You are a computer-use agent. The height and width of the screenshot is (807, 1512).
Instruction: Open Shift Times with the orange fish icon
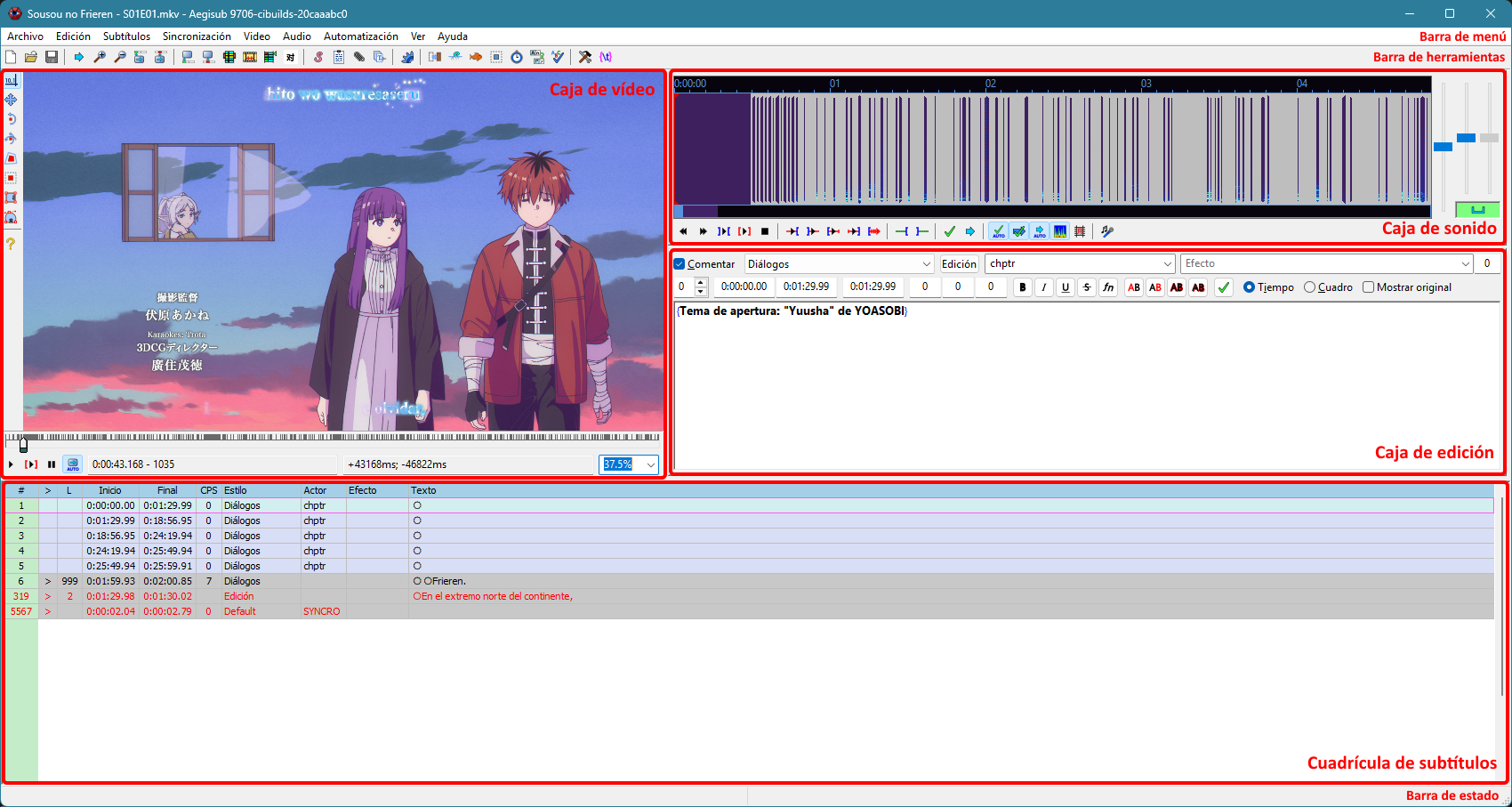pos(476,57)
